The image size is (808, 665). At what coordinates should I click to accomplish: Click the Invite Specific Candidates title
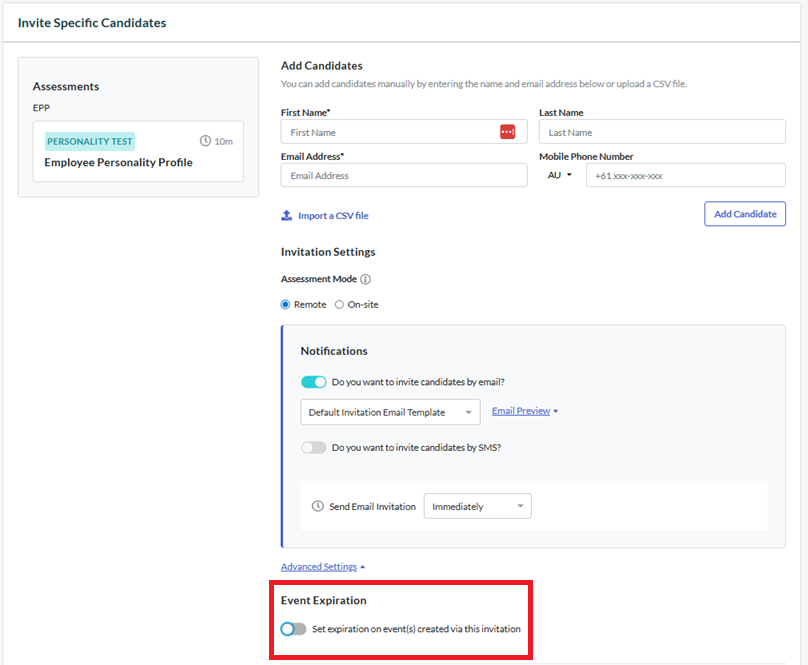(x=92, y=23)
